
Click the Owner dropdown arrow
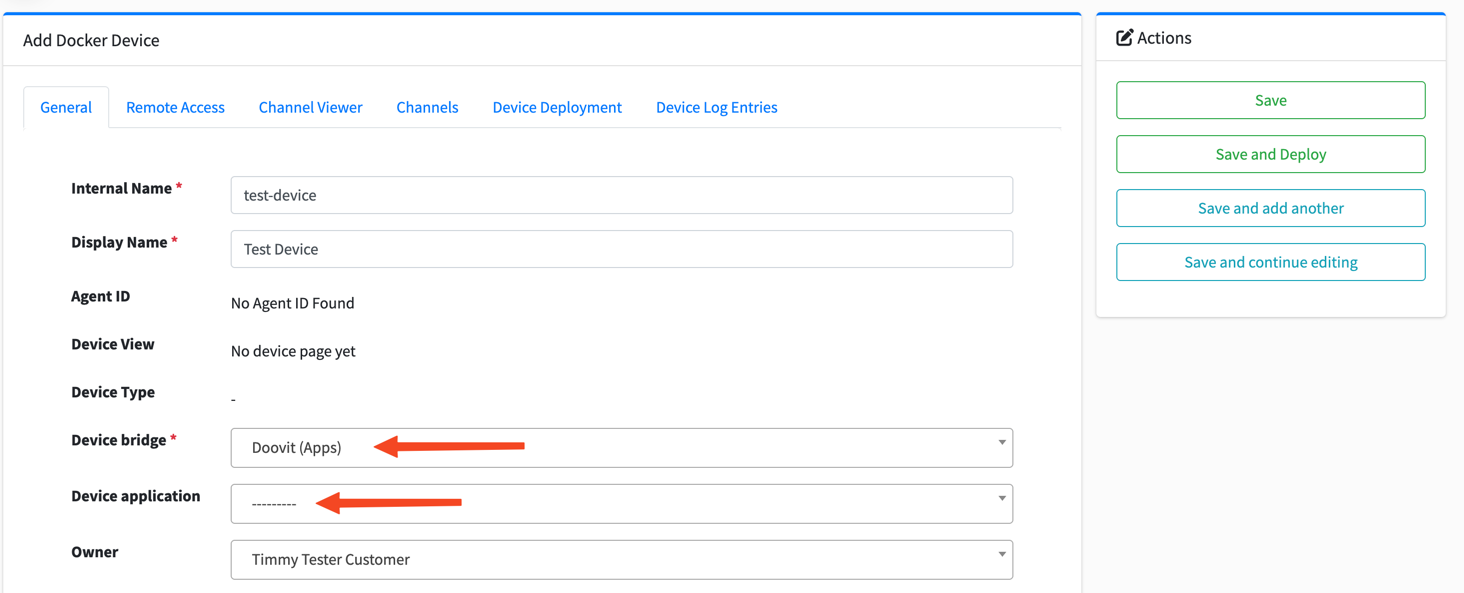click(x=1001, y=554)
